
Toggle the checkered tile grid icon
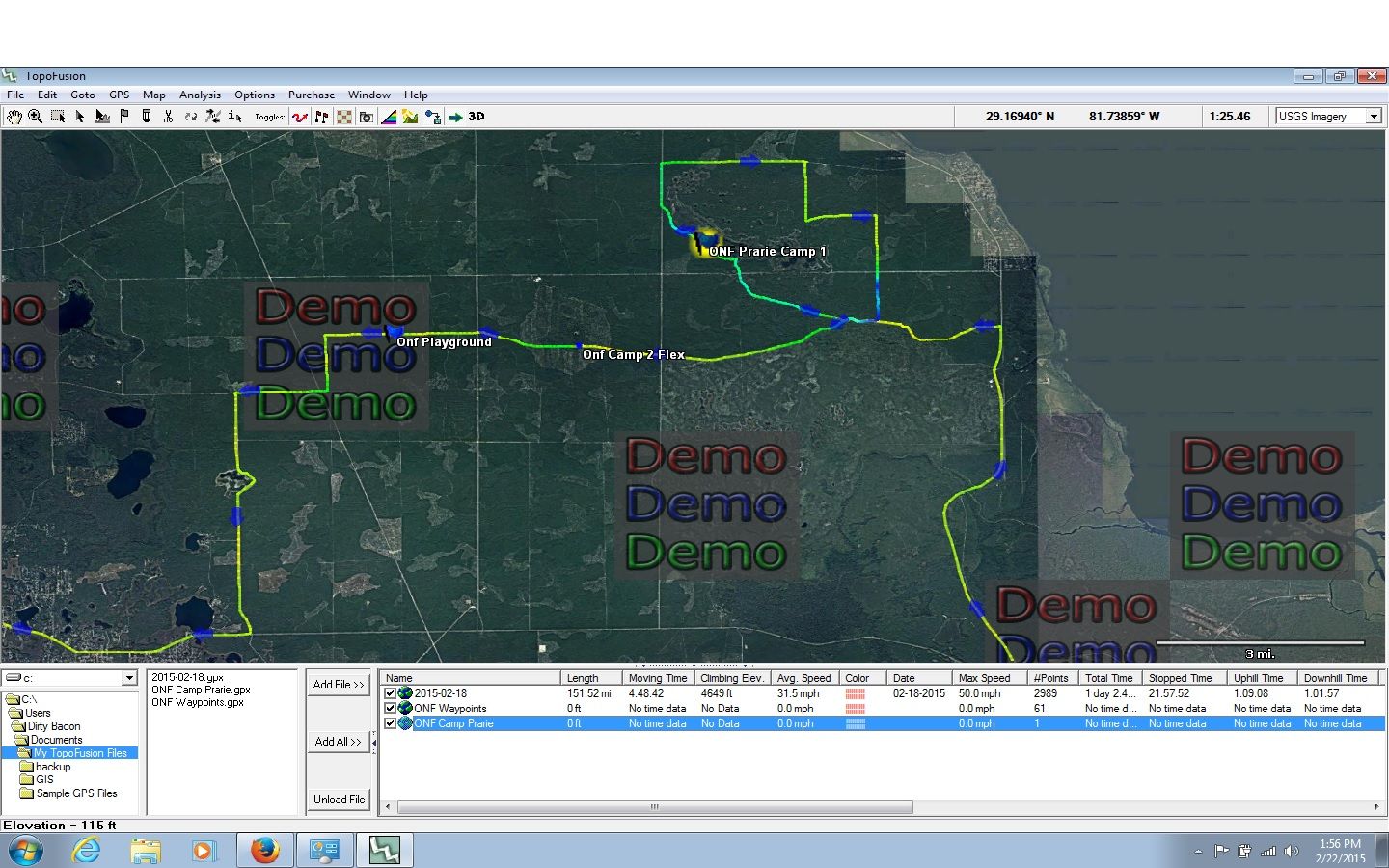344,117
